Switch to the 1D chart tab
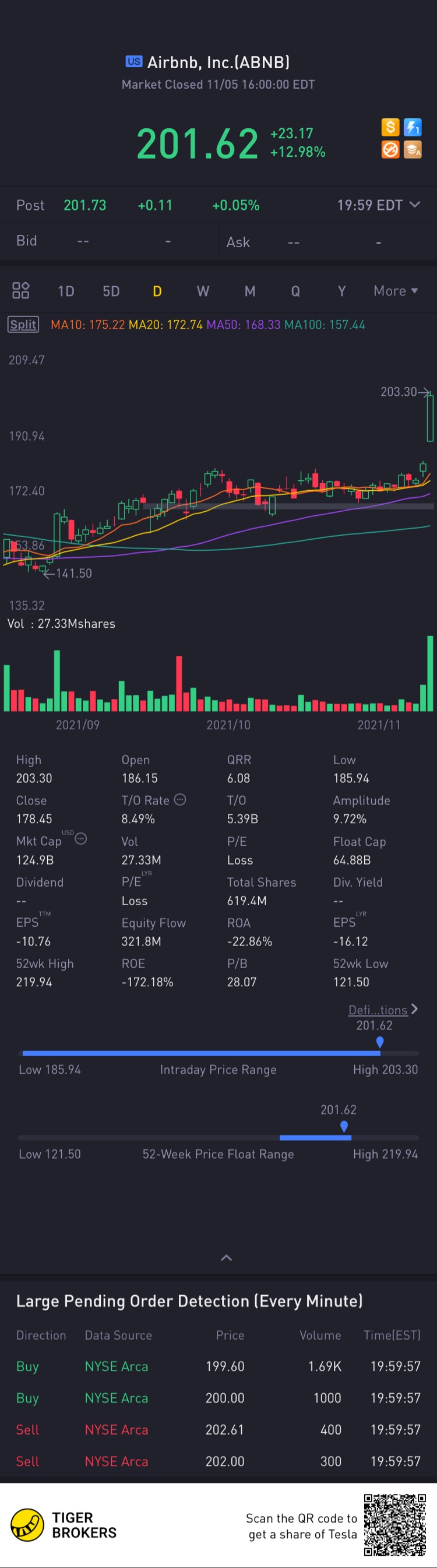The height and width of the screenshot is (1568, 437). pyautogui.click(x=66, y=291)
